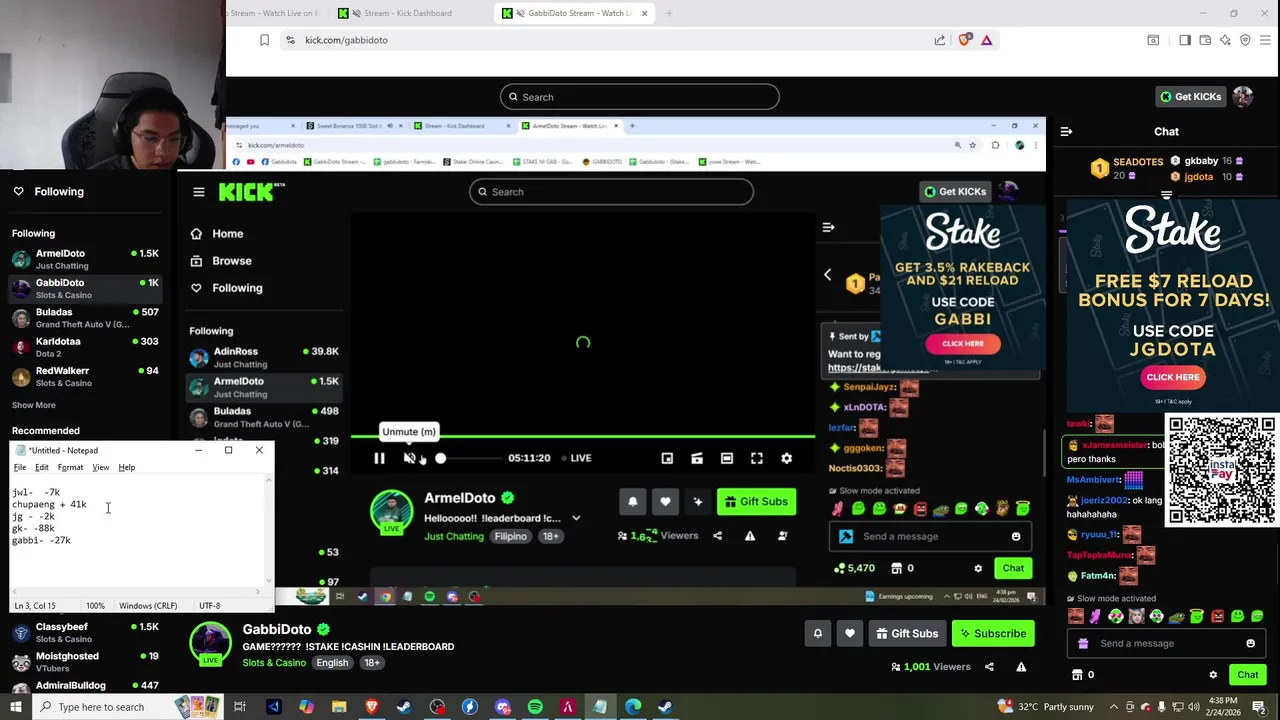The height and width of the screenshot is (720, 1280).
Task: Expand Show More in Following list
Action: [x=34, y=405]
